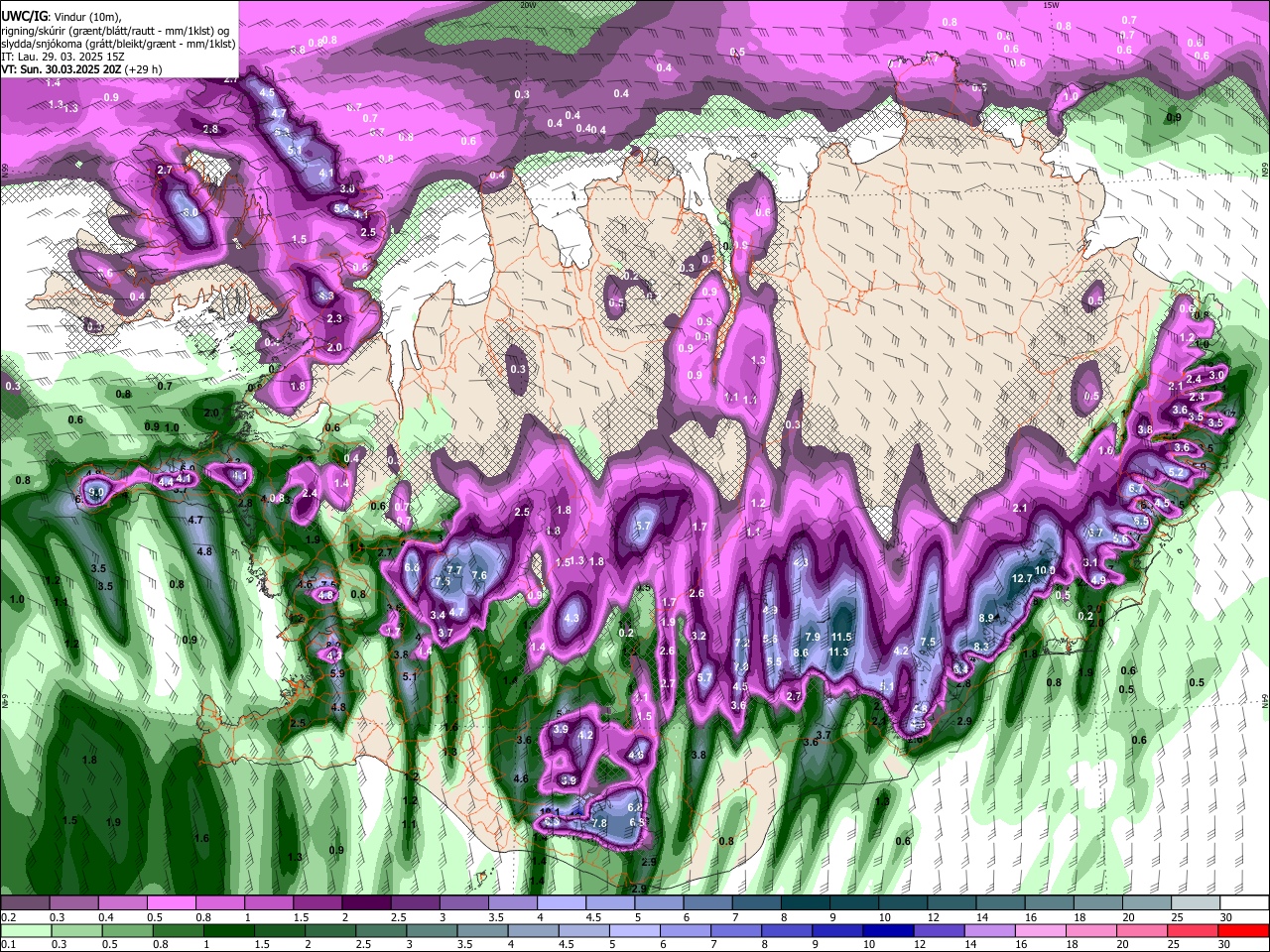
Task: Select the dark teal 9 swatch in the top snow scale
Action: (853, 903)
